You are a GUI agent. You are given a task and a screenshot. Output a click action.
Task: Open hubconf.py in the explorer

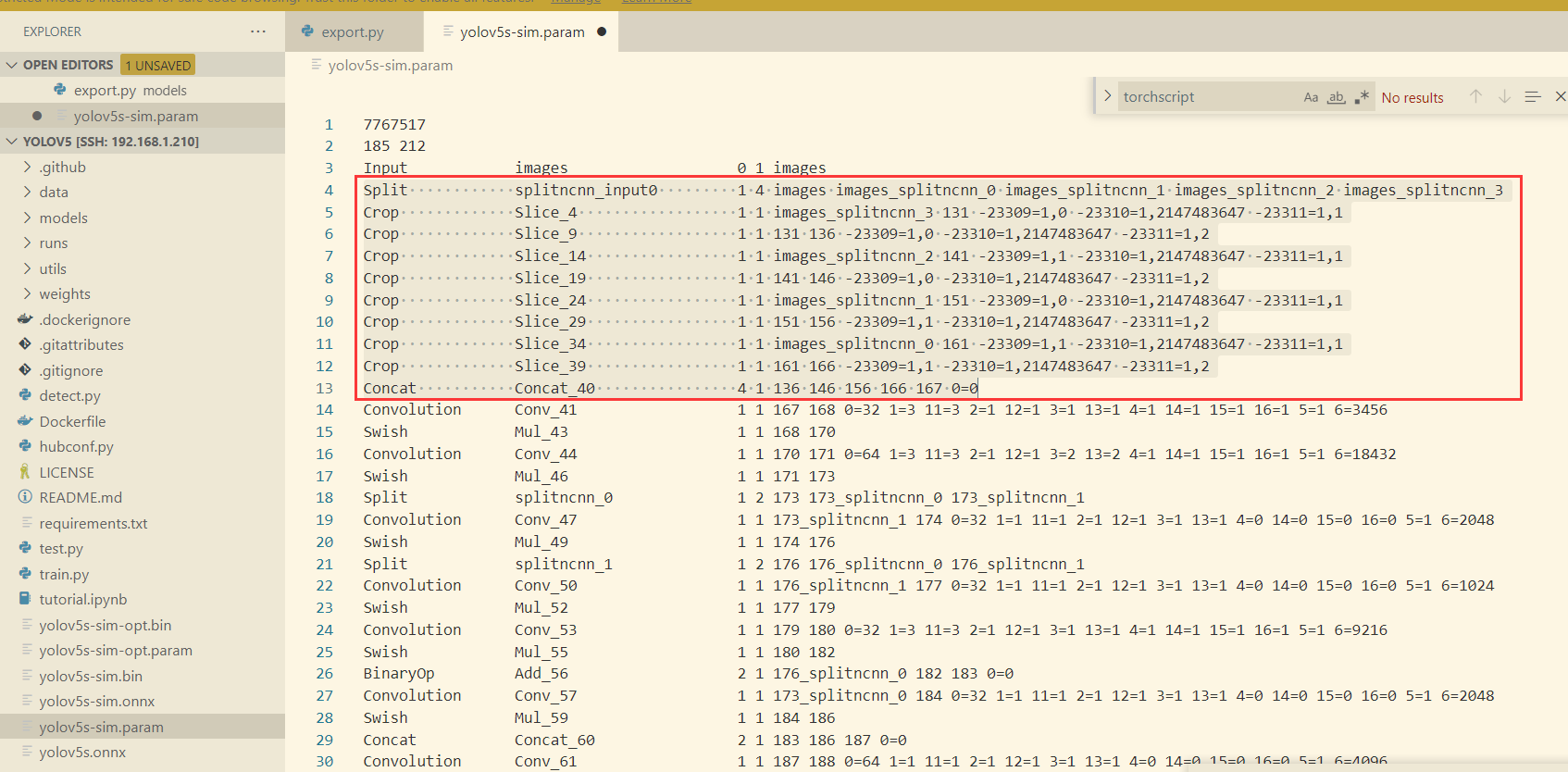tap(143, 447)
